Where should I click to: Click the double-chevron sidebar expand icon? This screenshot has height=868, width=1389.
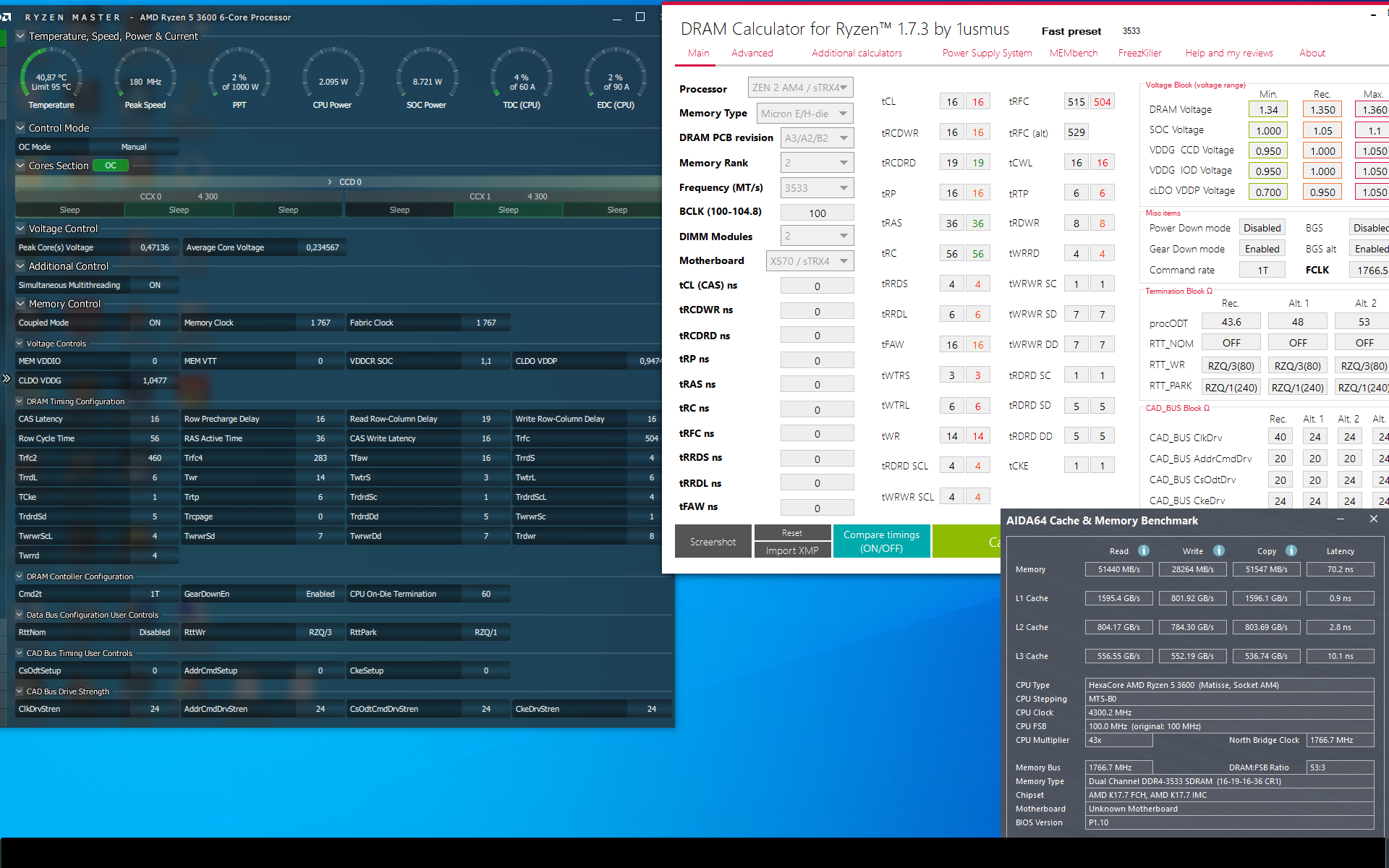(x=7, y=378)
